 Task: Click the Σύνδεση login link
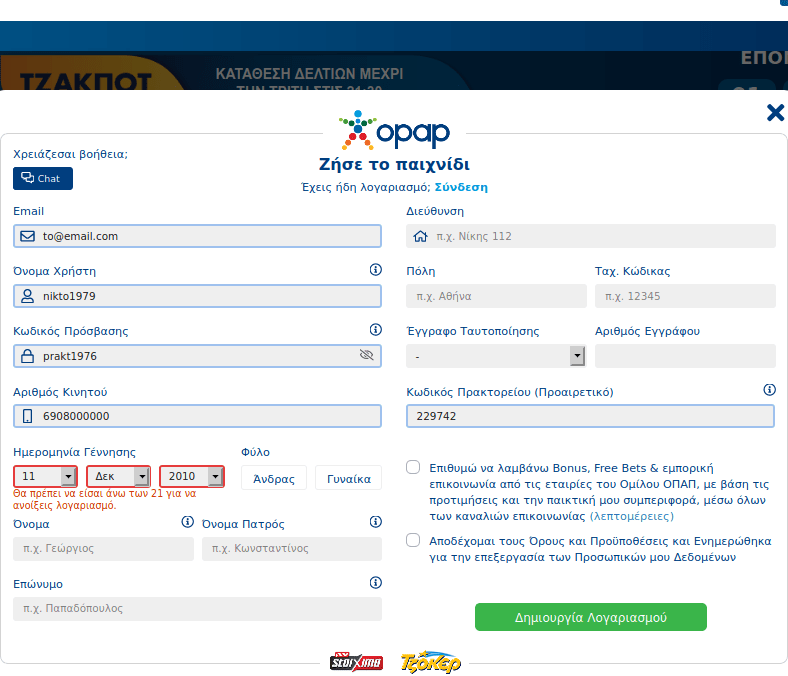coord(461,187)
